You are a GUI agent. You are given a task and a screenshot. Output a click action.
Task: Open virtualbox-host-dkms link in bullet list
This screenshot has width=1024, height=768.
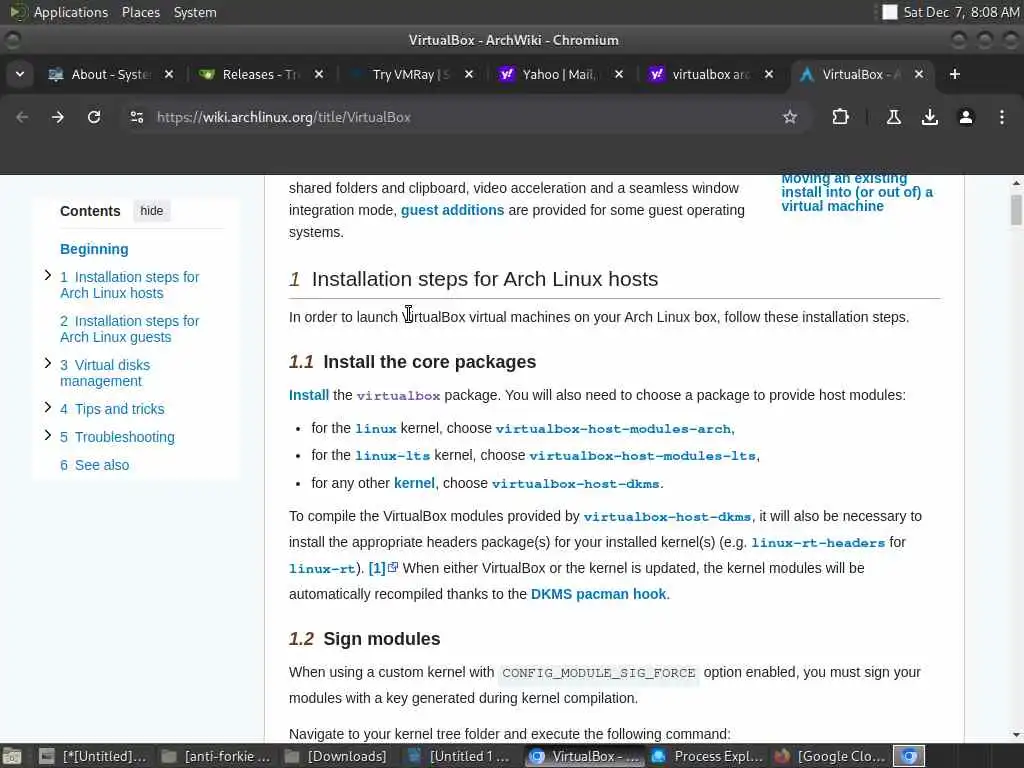point(576,484)
